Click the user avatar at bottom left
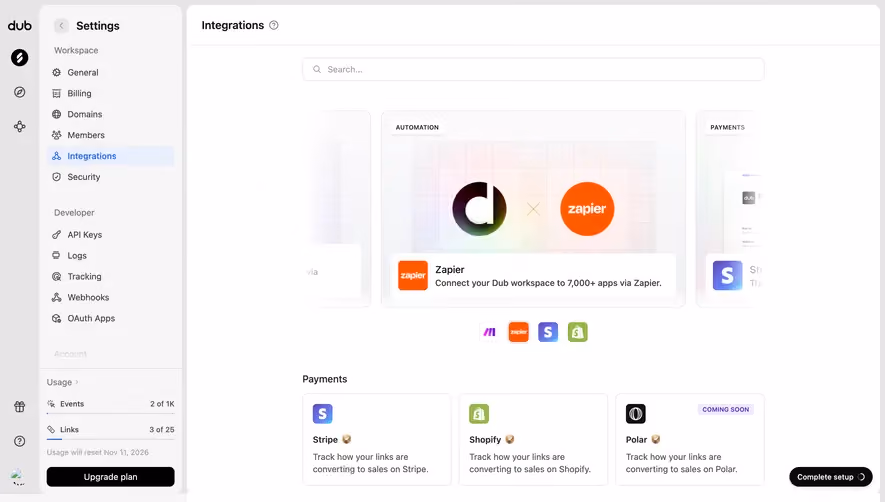 point(18,477)
